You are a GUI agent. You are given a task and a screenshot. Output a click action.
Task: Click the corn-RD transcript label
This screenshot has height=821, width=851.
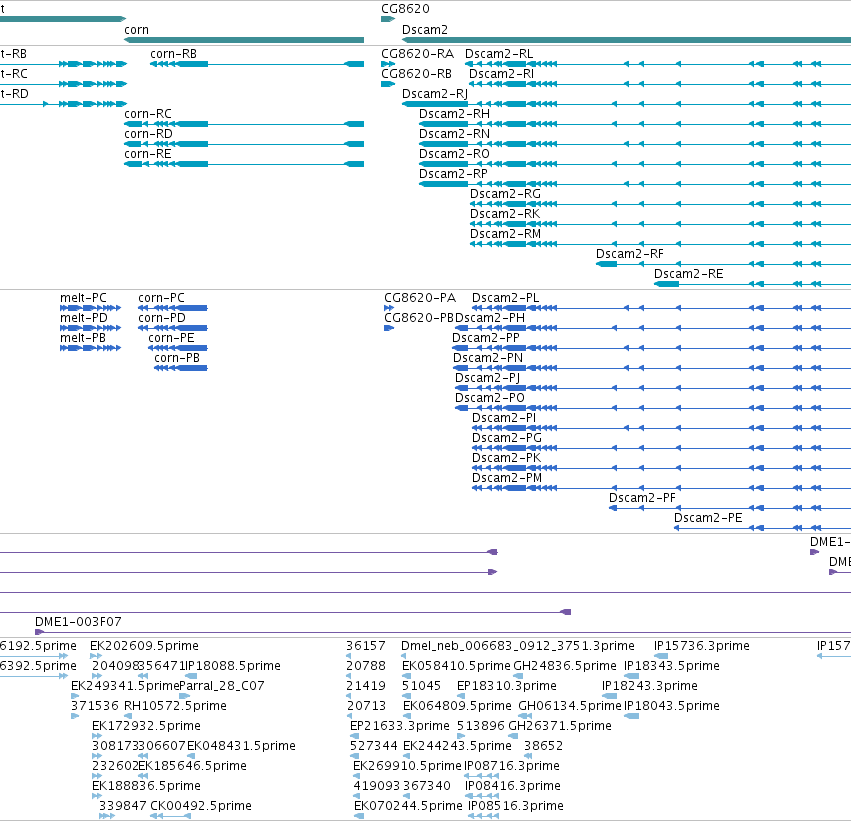[149, 134]
